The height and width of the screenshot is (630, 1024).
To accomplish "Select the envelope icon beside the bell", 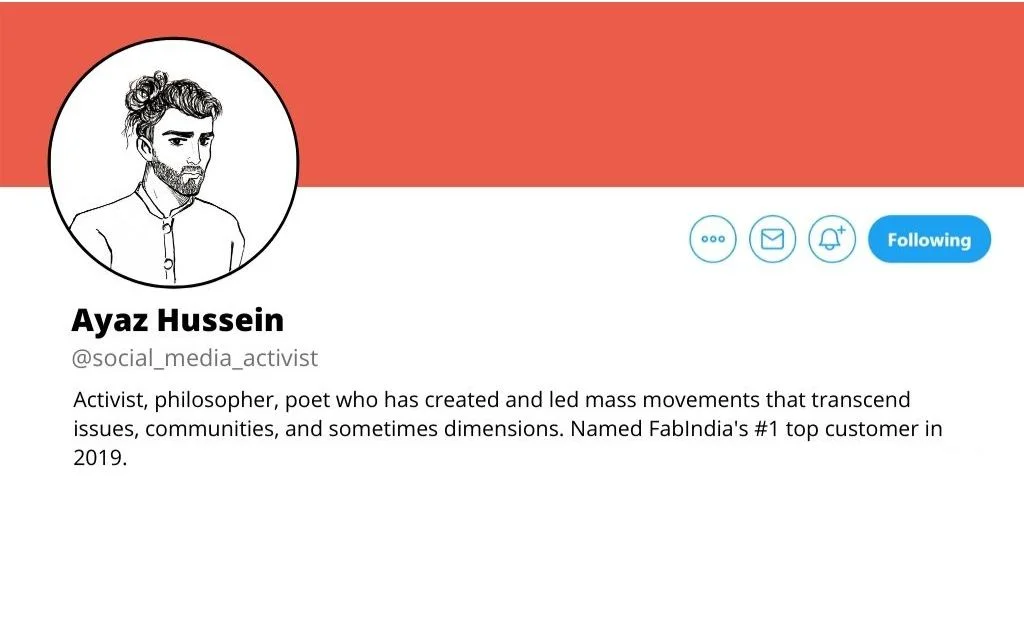I will click(x=772, y=239).
